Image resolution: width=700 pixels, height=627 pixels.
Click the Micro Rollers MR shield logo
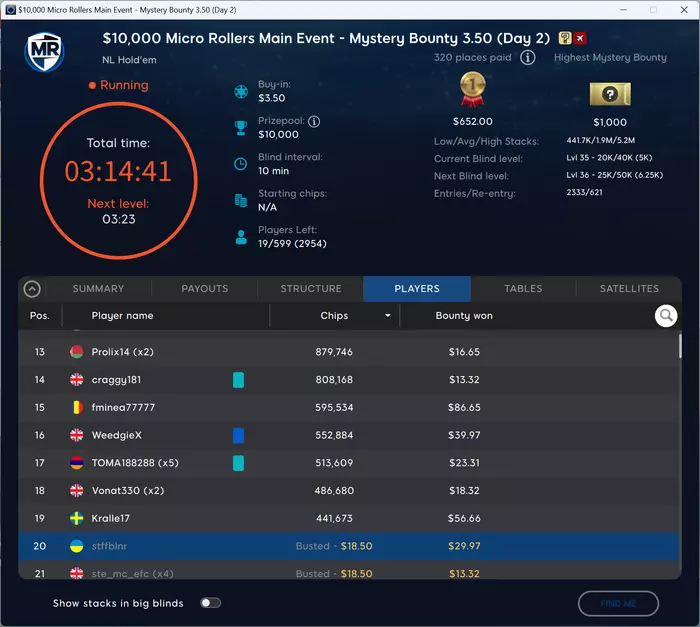[44, 52]
